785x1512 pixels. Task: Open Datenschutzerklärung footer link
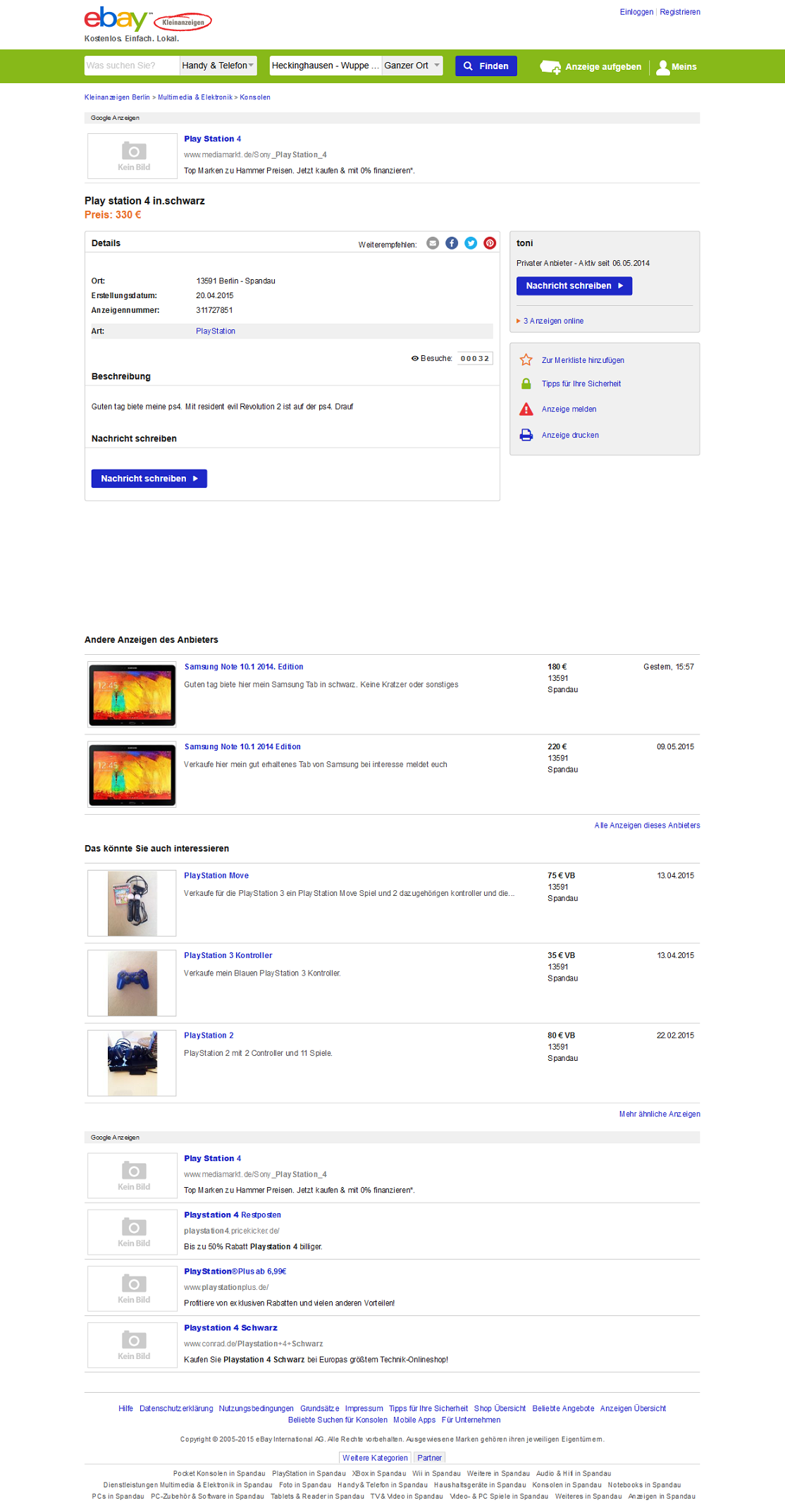pos(176,1408)
